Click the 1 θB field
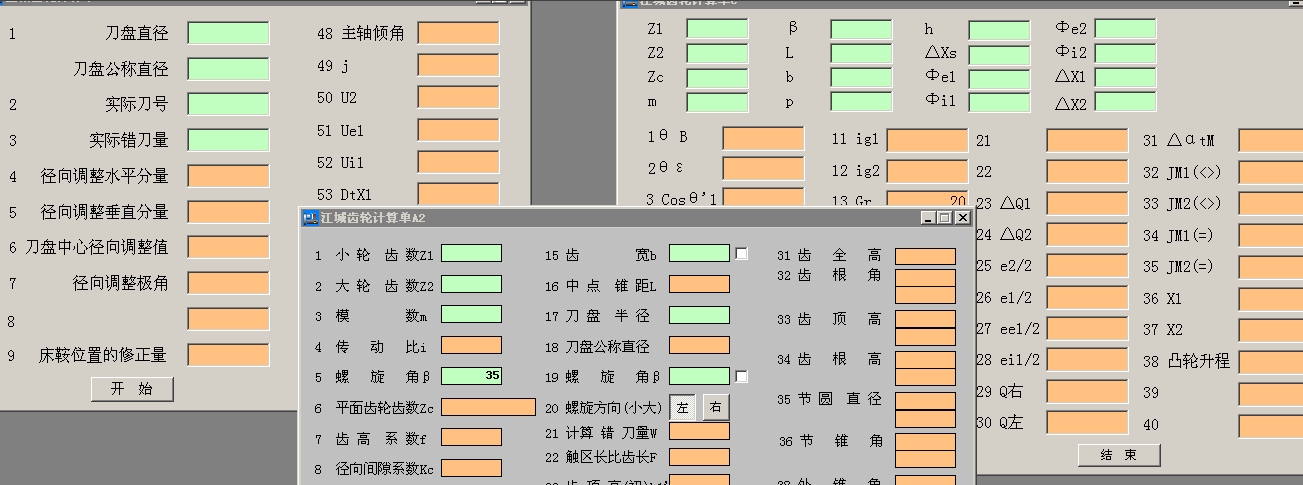The image size is (1303, 485). [763, 139]
